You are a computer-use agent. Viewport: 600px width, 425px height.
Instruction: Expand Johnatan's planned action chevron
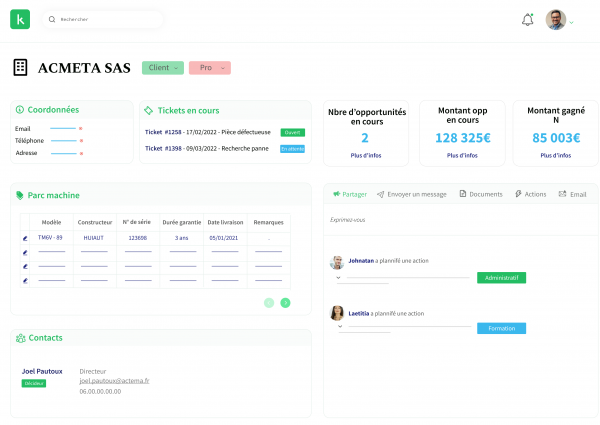point(339,278)
